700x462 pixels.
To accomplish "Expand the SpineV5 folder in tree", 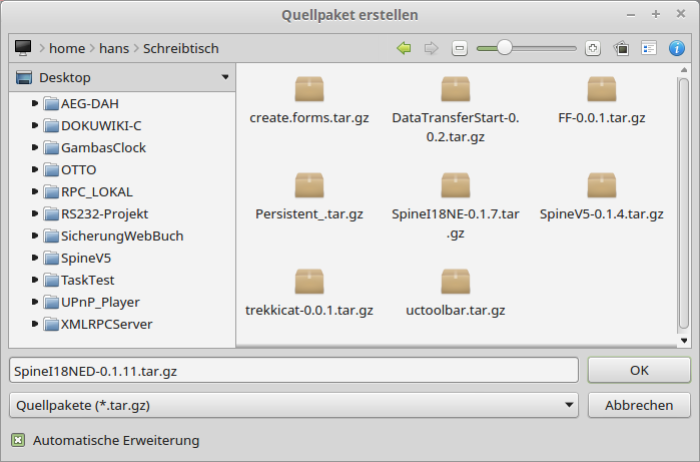I will (x=36, y=257).
